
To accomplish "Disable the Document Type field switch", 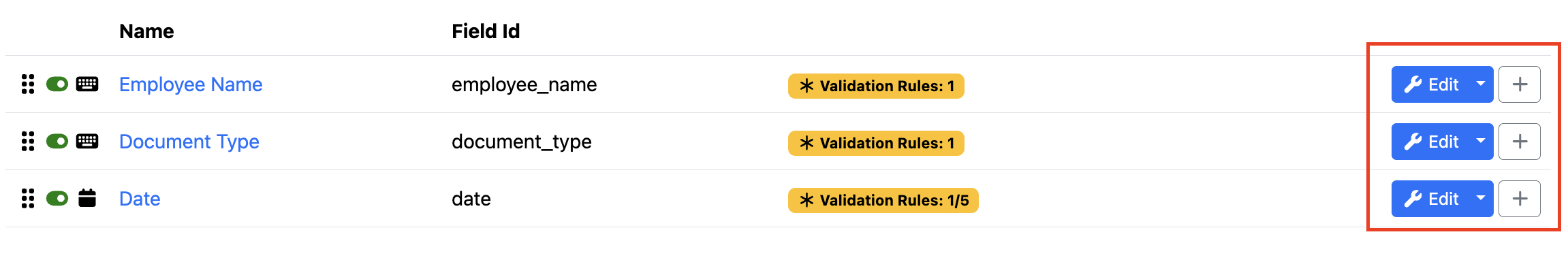I will [57, 142].
